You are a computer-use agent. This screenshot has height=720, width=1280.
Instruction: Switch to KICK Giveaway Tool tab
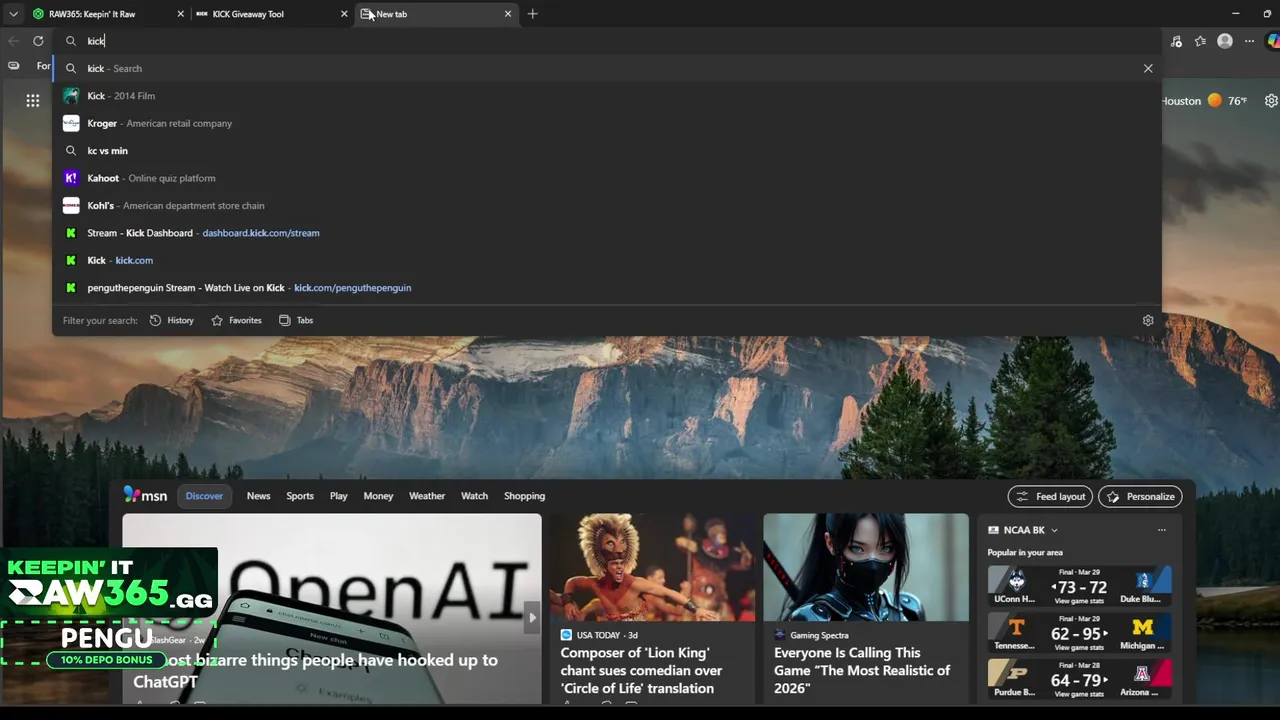pos(270,14)
